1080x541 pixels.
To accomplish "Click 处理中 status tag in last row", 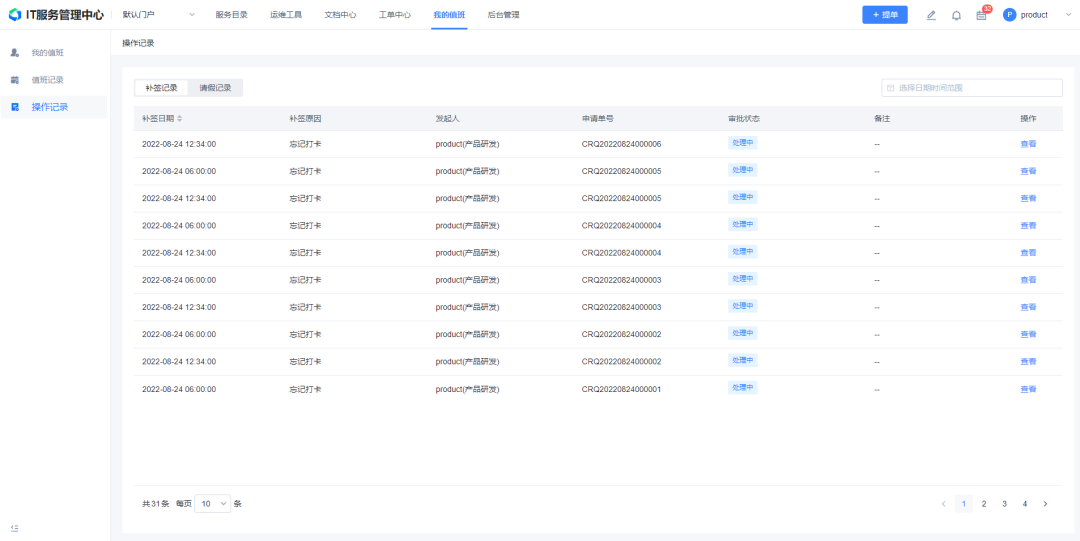I will (x=742, y=388).
